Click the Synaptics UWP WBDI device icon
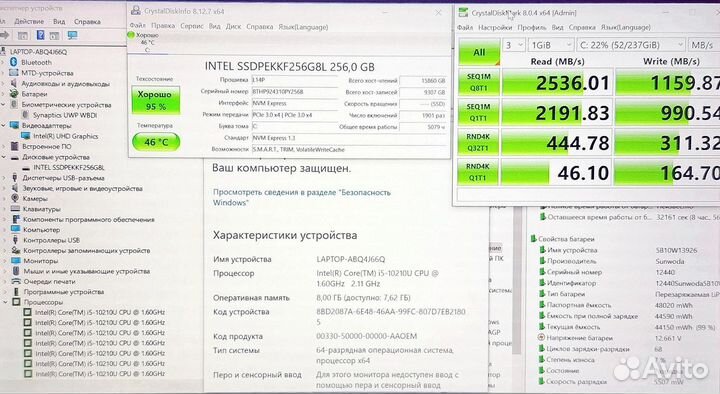The height and width of the screenshot is (394, 720). (26, 115)
